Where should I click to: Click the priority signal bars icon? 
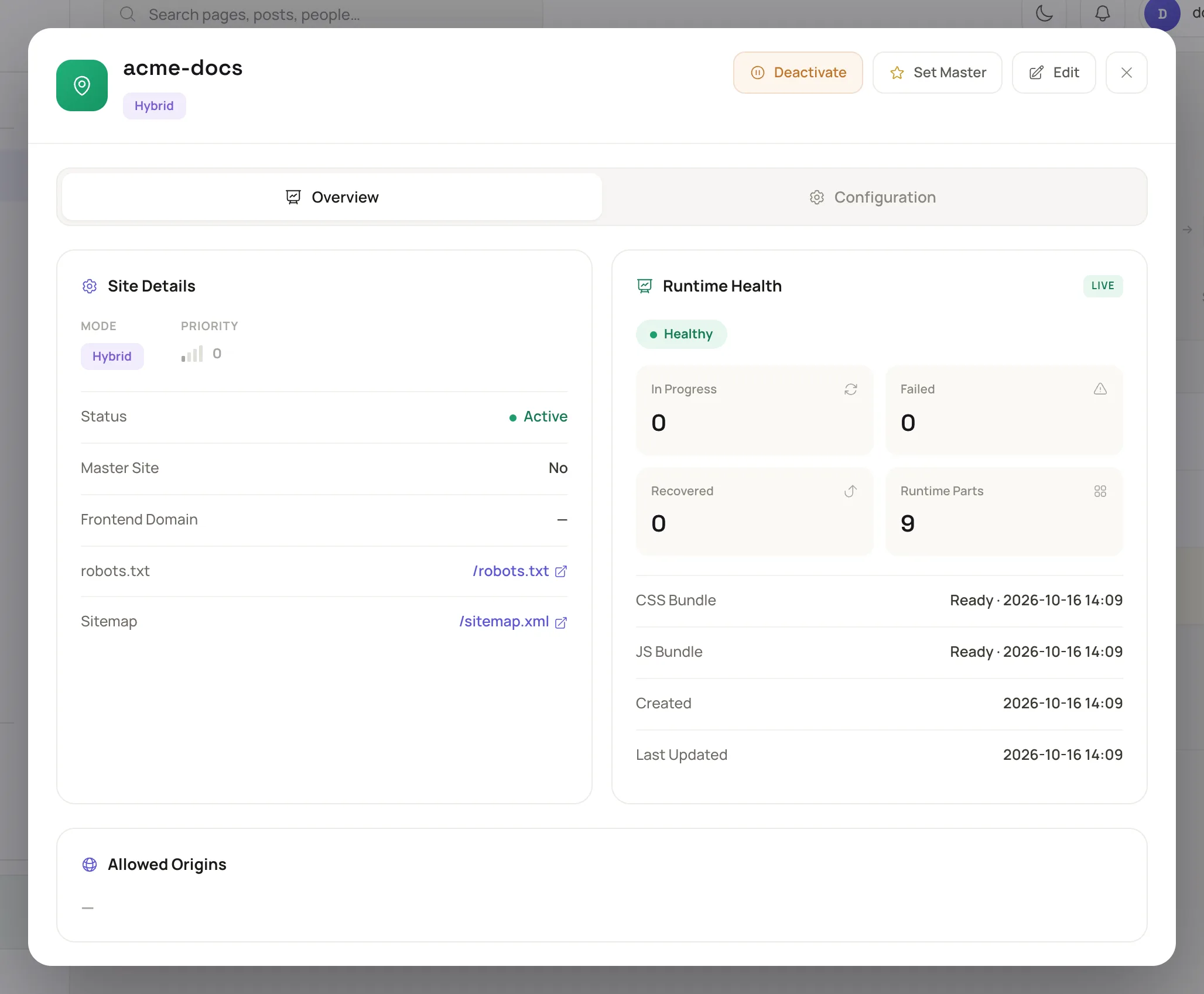click(192, 354)
